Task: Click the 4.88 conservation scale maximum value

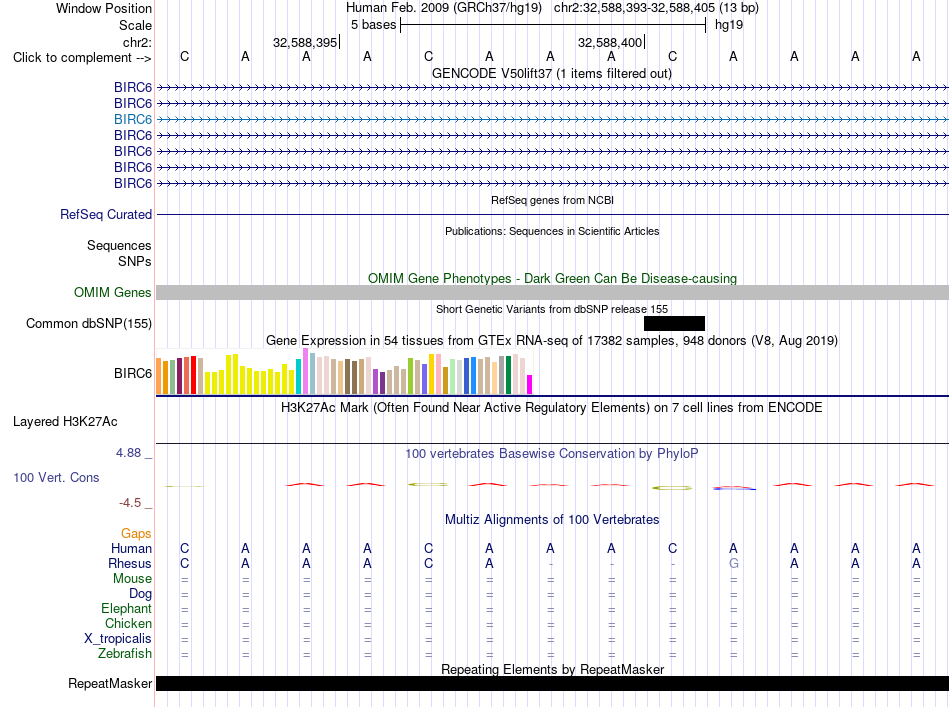Action: point(128,453)
